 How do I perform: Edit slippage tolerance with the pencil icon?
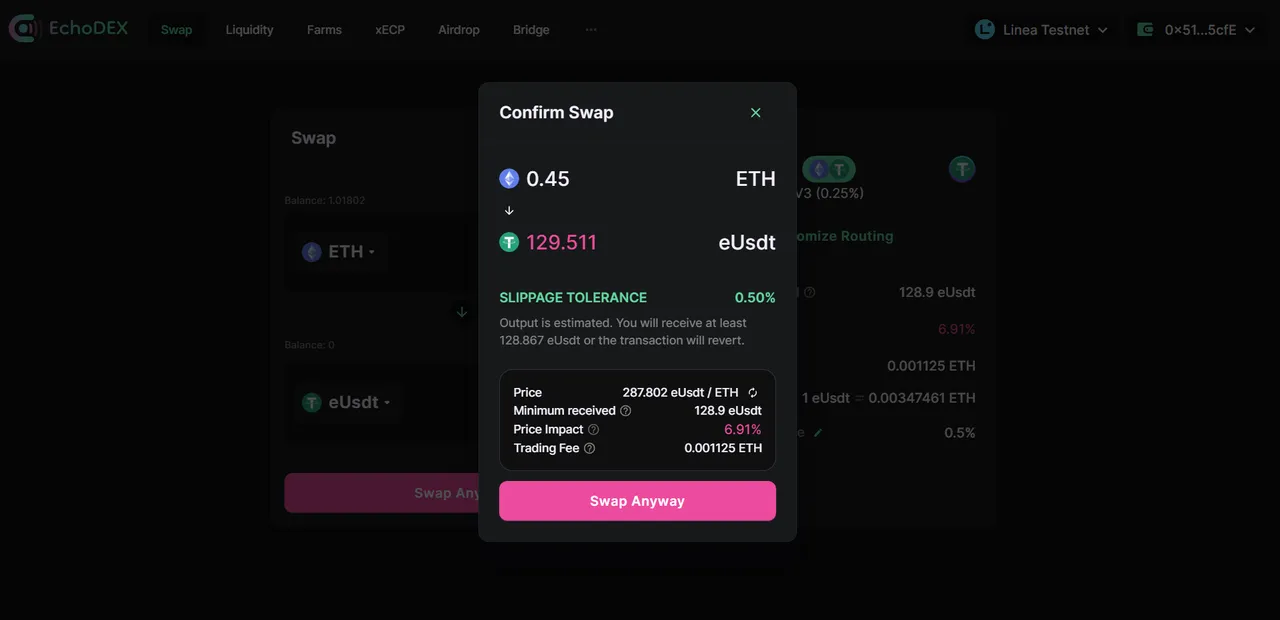tap(818, 433)
